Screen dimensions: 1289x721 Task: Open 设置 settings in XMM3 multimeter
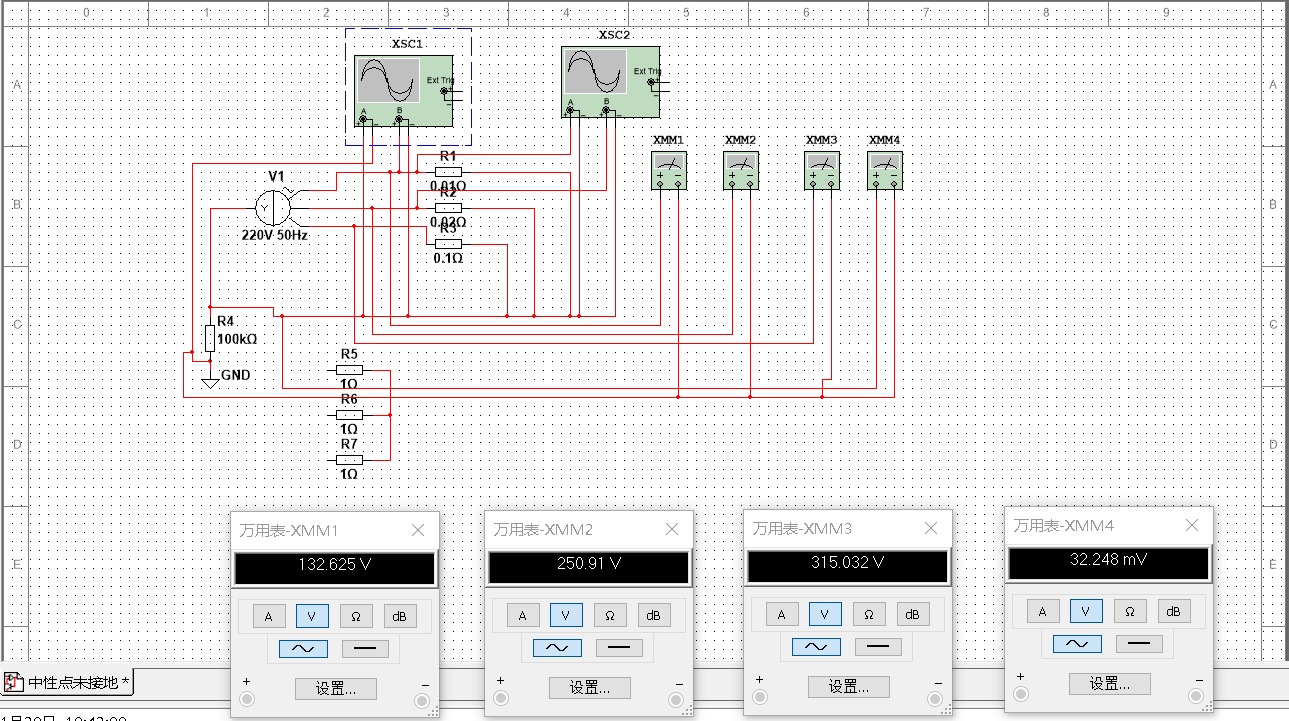pyautogui.click(x=848, y=687)
